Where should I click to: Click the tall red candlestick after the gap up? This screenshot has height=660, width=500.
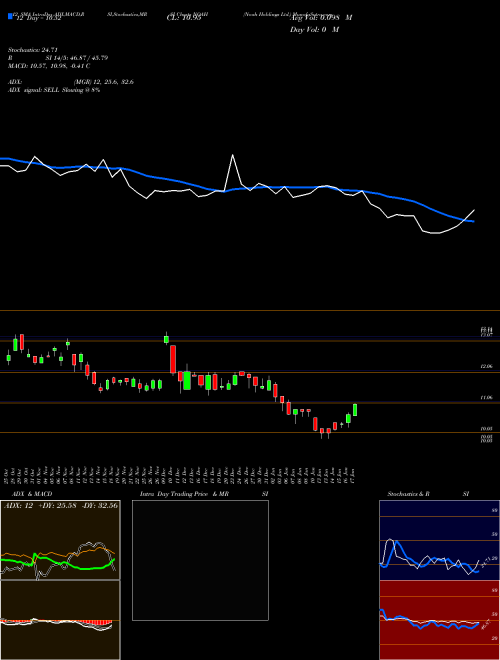pyautogui.click(x=173, y=360)
